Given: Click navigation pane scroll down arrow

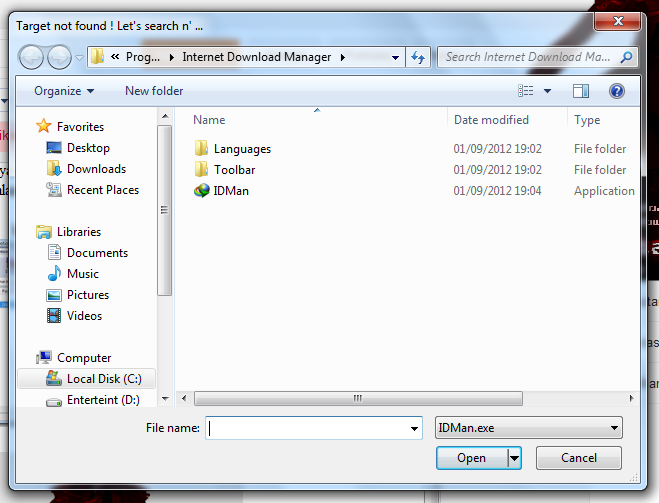Looking at the screenshot, I should click(165, 399).
